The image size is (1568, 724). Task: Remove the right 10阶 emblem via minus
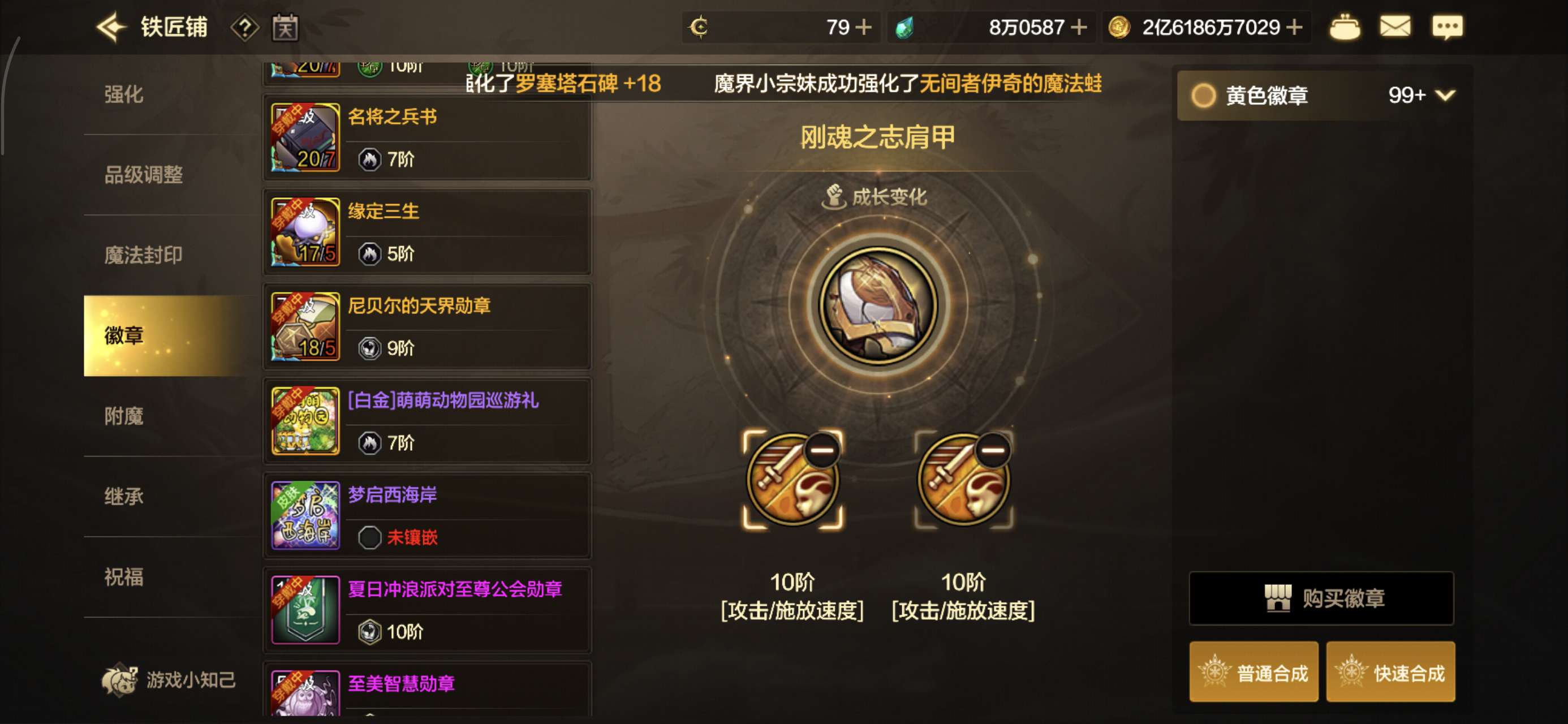point(993,451)
